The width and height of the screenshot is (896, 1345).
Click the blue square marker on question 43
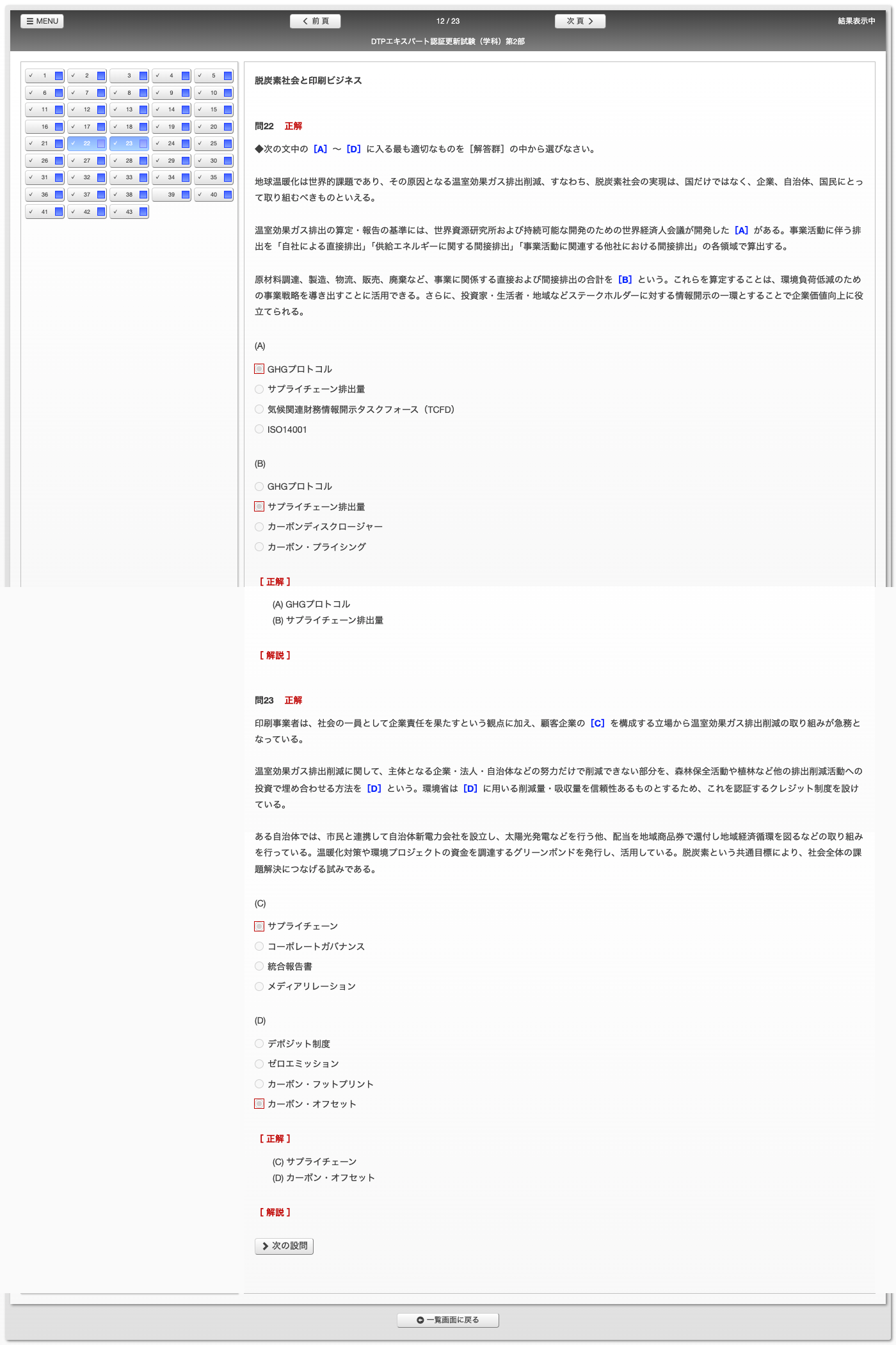[143, 212]
